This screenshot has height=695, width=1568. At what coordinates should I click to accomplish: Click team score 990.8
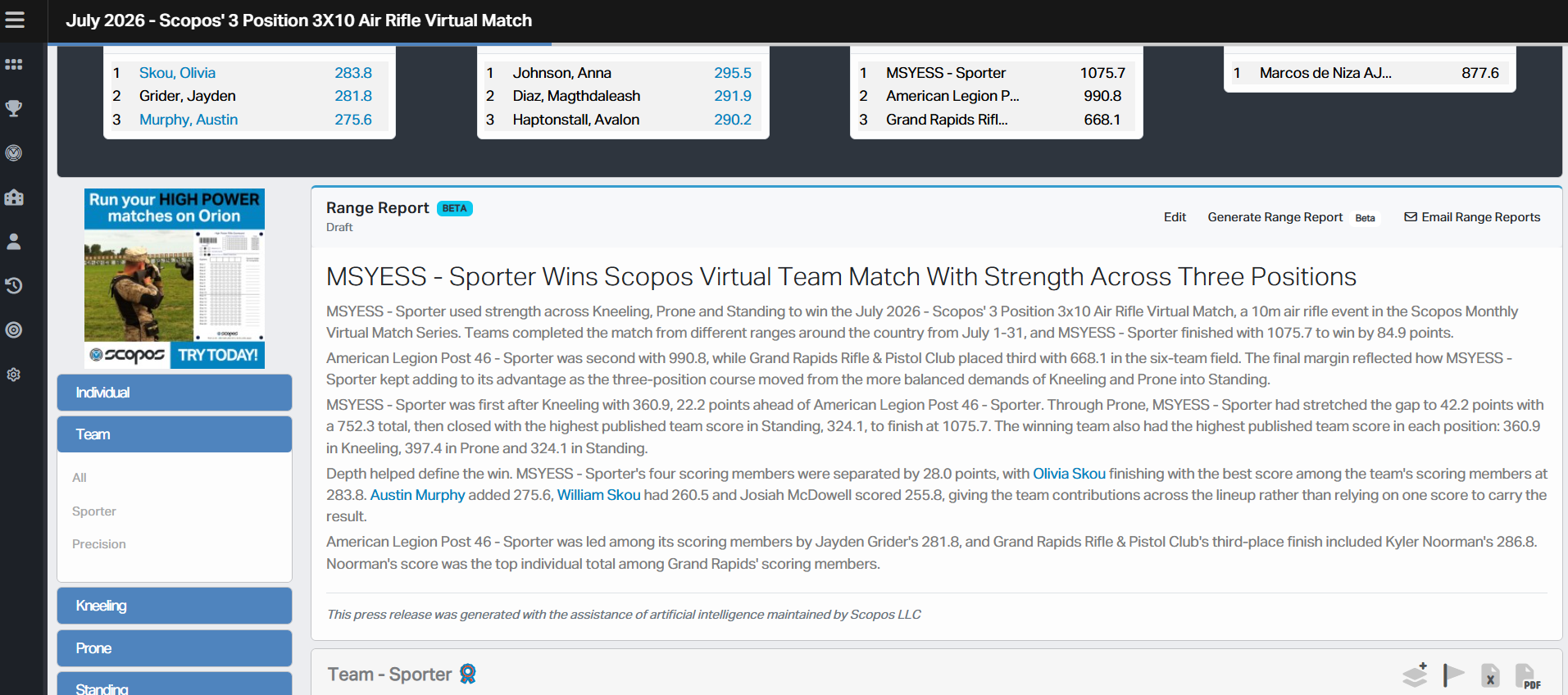click(x=1102, y=96)
